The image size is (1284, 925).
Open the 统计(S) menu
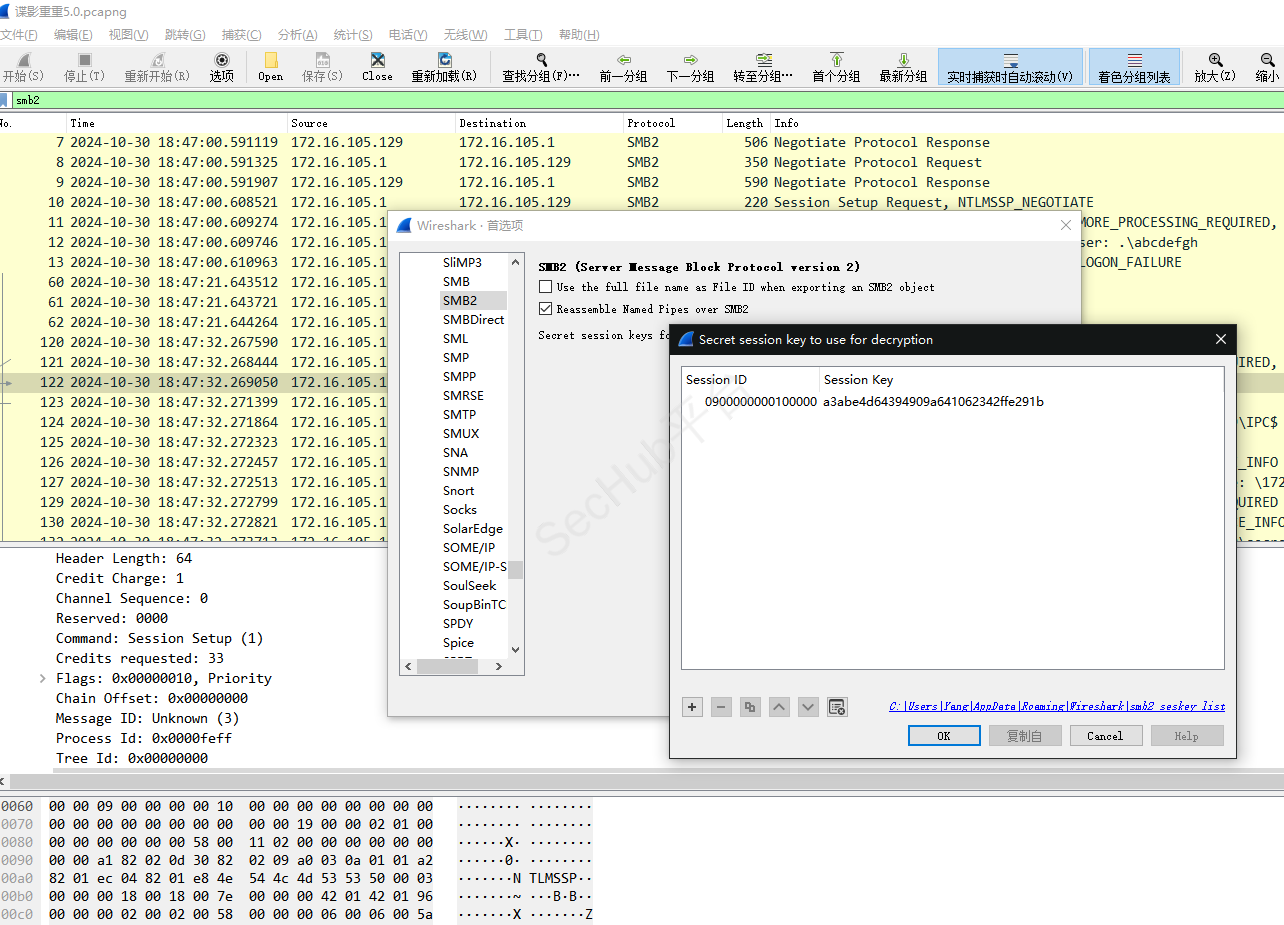353,35
